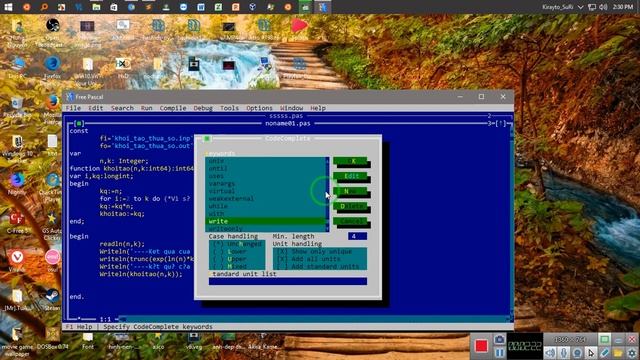
Task: Open the Window menu
Action: point(291,108)
